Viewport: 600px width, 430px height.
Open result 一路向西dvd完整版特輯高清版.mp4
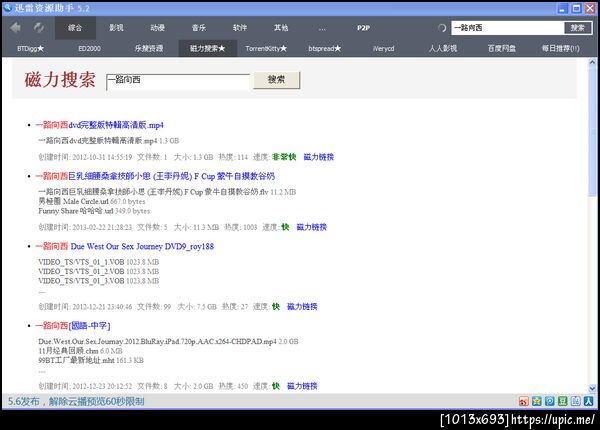(x=99, y=125)
